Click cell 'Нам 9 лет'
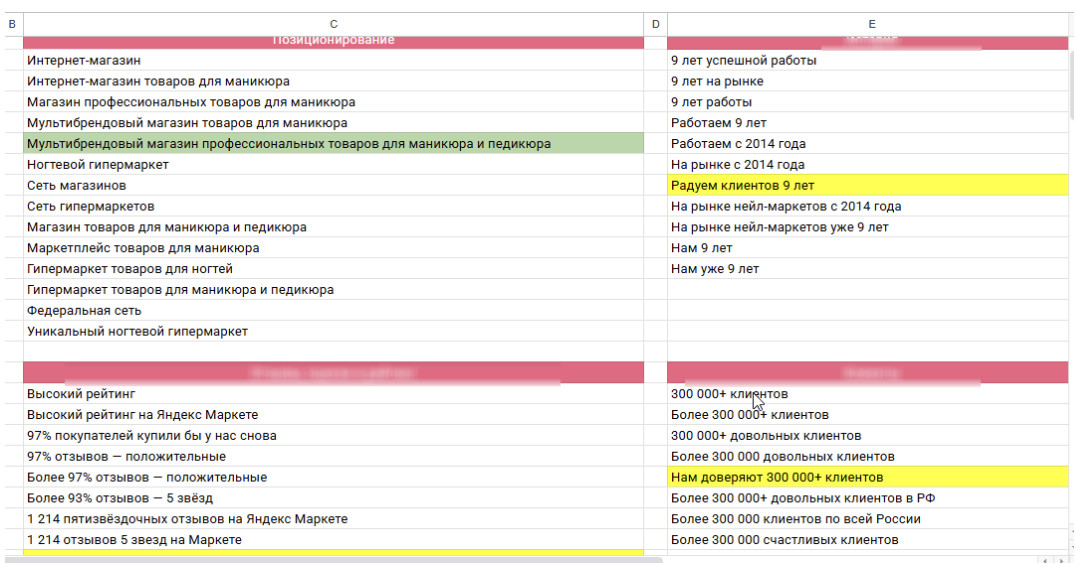Viewport: 1076px width, 564px height. coord(867,248)
